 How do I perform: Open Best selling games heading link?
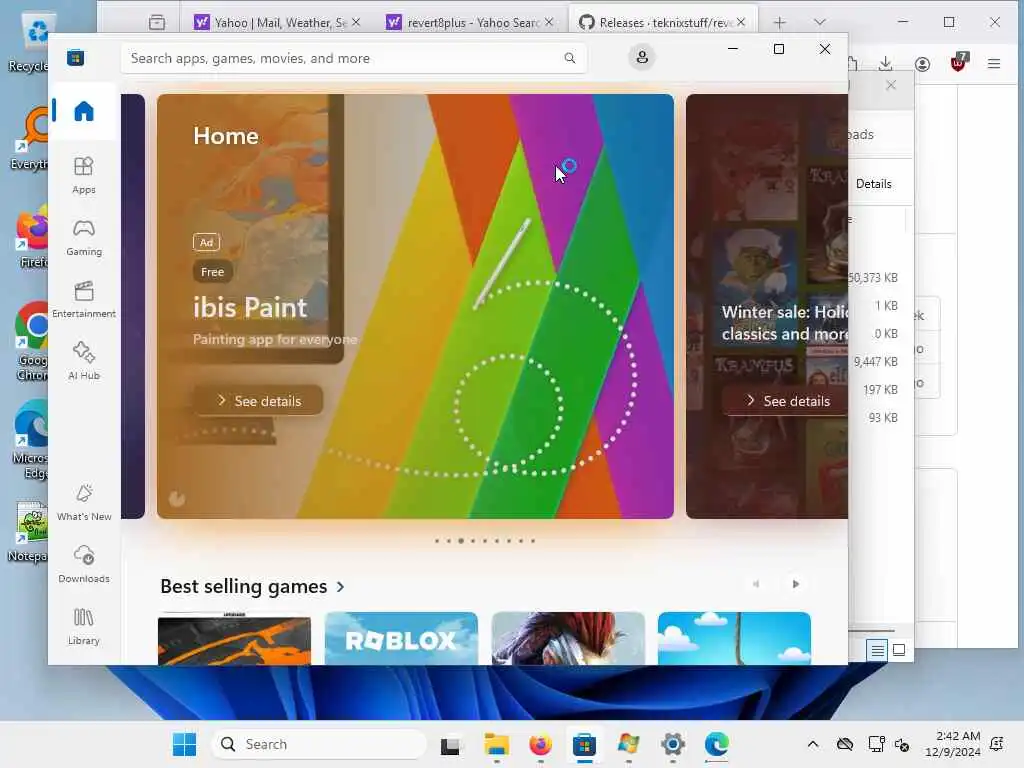click(x=244, y=586)
